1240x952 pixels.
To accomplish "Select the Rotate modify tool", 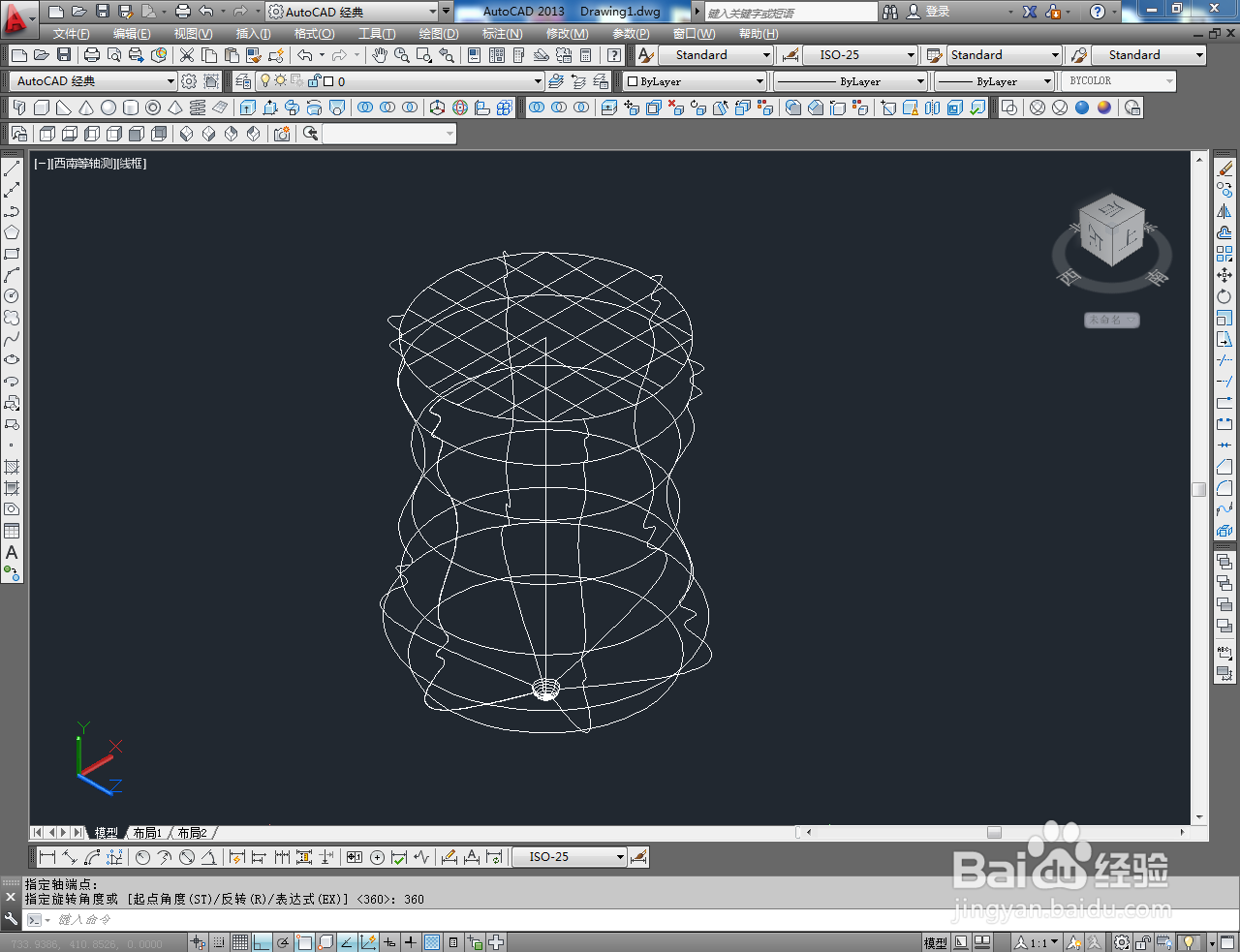I will point(1224,296).
